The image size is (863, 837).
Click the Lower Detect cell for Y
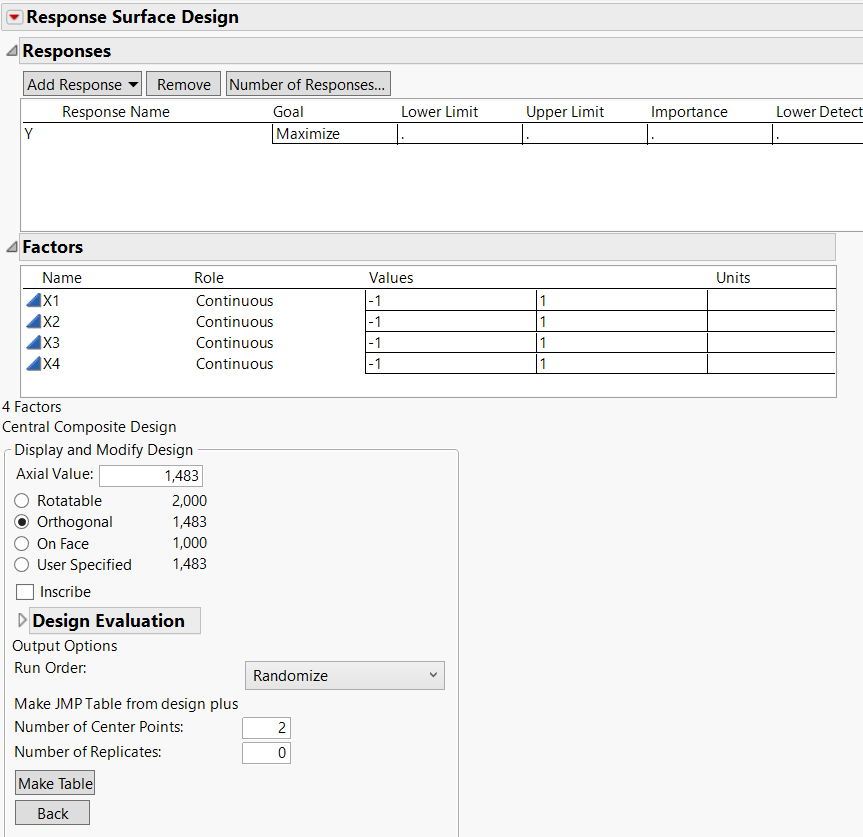pyautogui.click(x=818, y=134)
